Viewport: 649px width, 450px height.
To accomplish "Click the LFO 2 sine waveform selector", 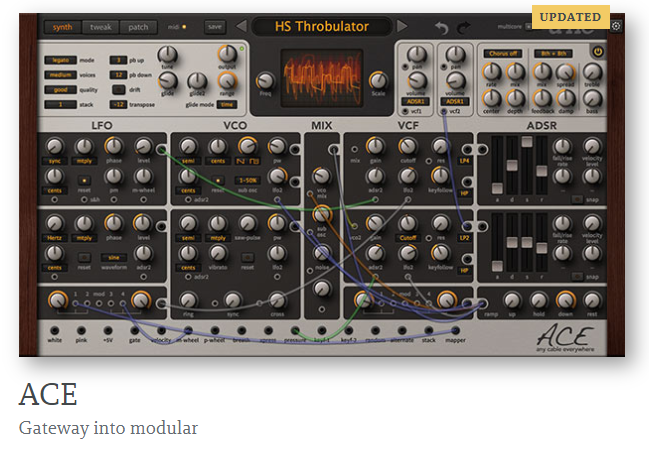I will tap(114, 257).
